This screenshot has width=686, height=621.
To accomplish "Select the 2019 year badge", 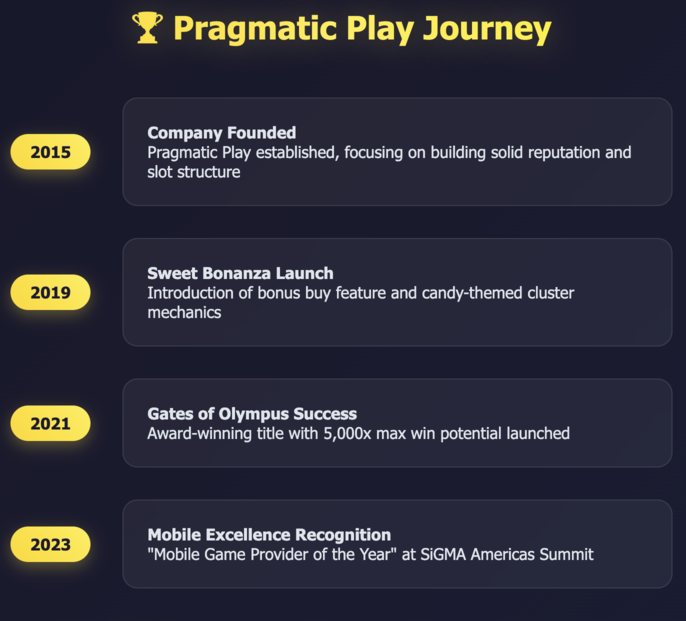I will (50, 292).
